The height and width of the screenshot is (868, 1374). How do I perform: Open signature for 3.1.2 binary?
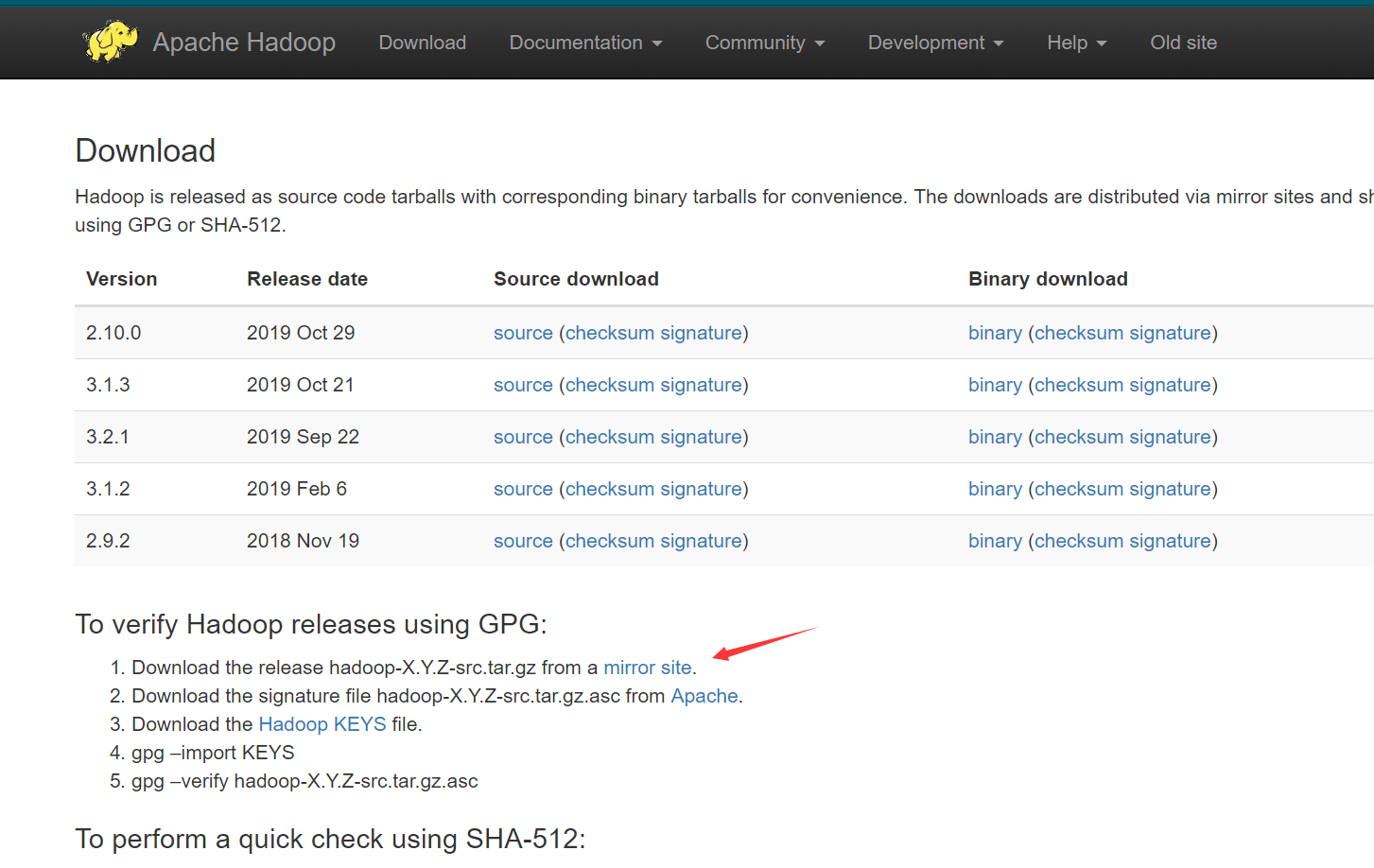[x=1170, y=489]
